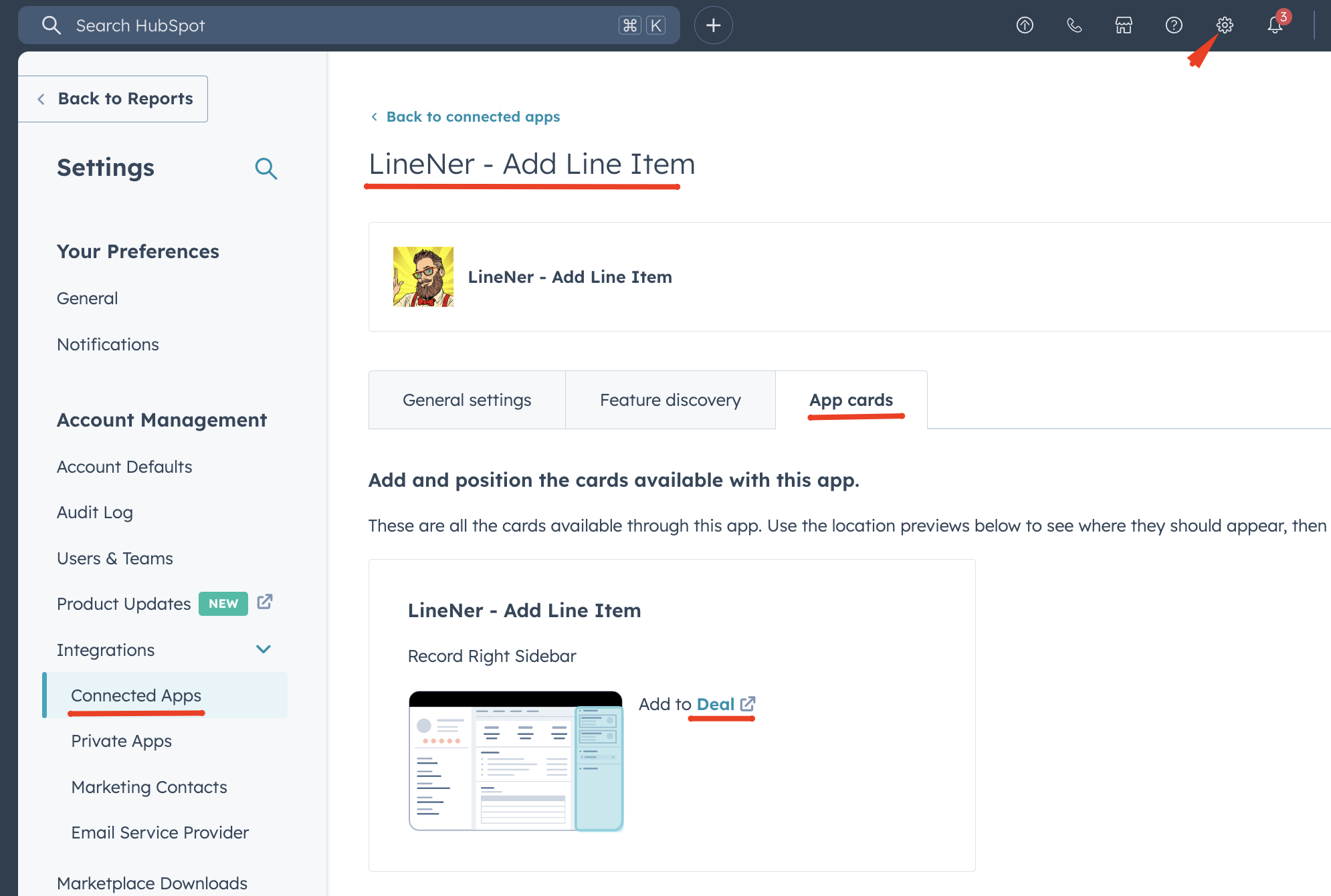The image size is (1331, 896).
Task: Click the LineNer app avatar image
Action: [423, 277]
